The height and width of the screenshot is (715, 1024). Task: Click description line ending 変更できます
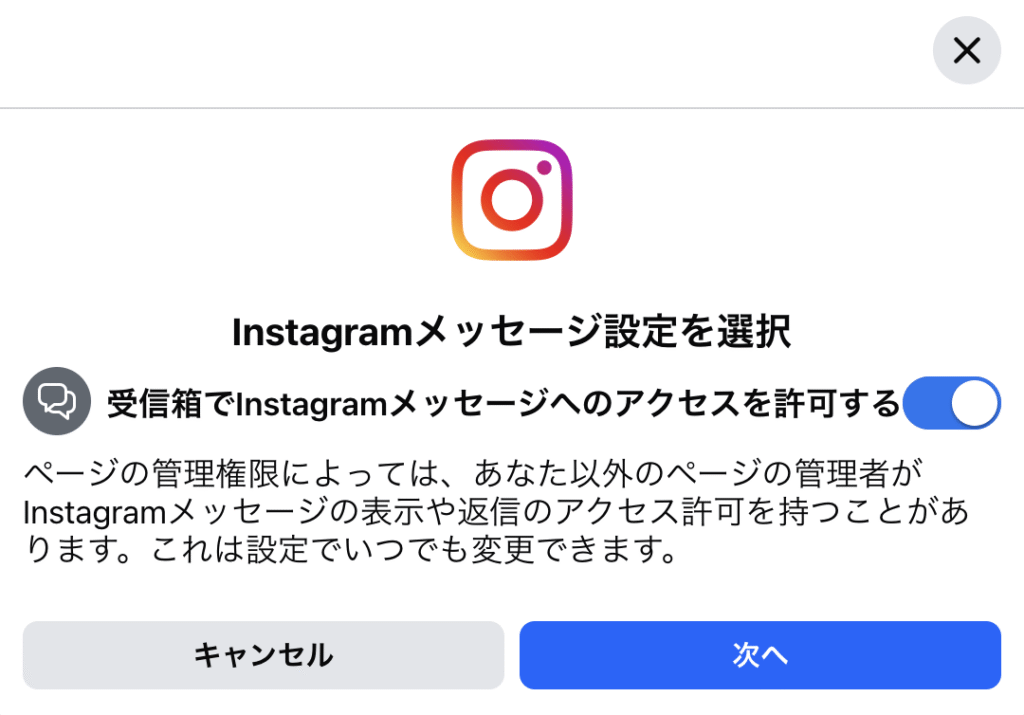click(351, 550)
